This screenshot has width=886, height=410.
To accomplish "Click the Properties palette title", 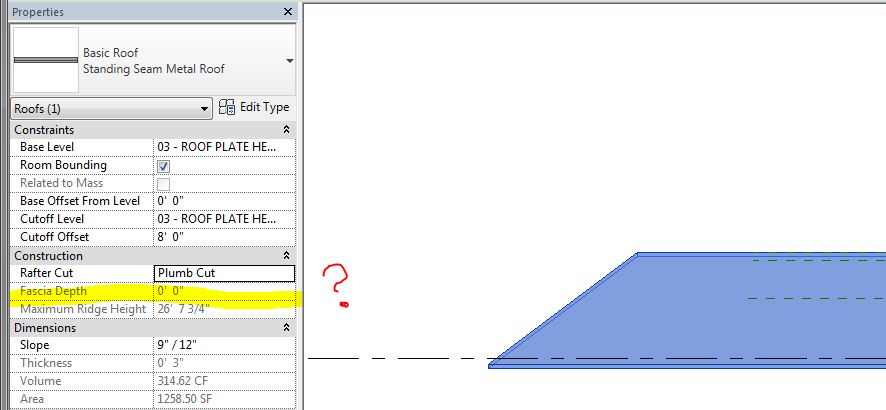I will pos(38,12).
